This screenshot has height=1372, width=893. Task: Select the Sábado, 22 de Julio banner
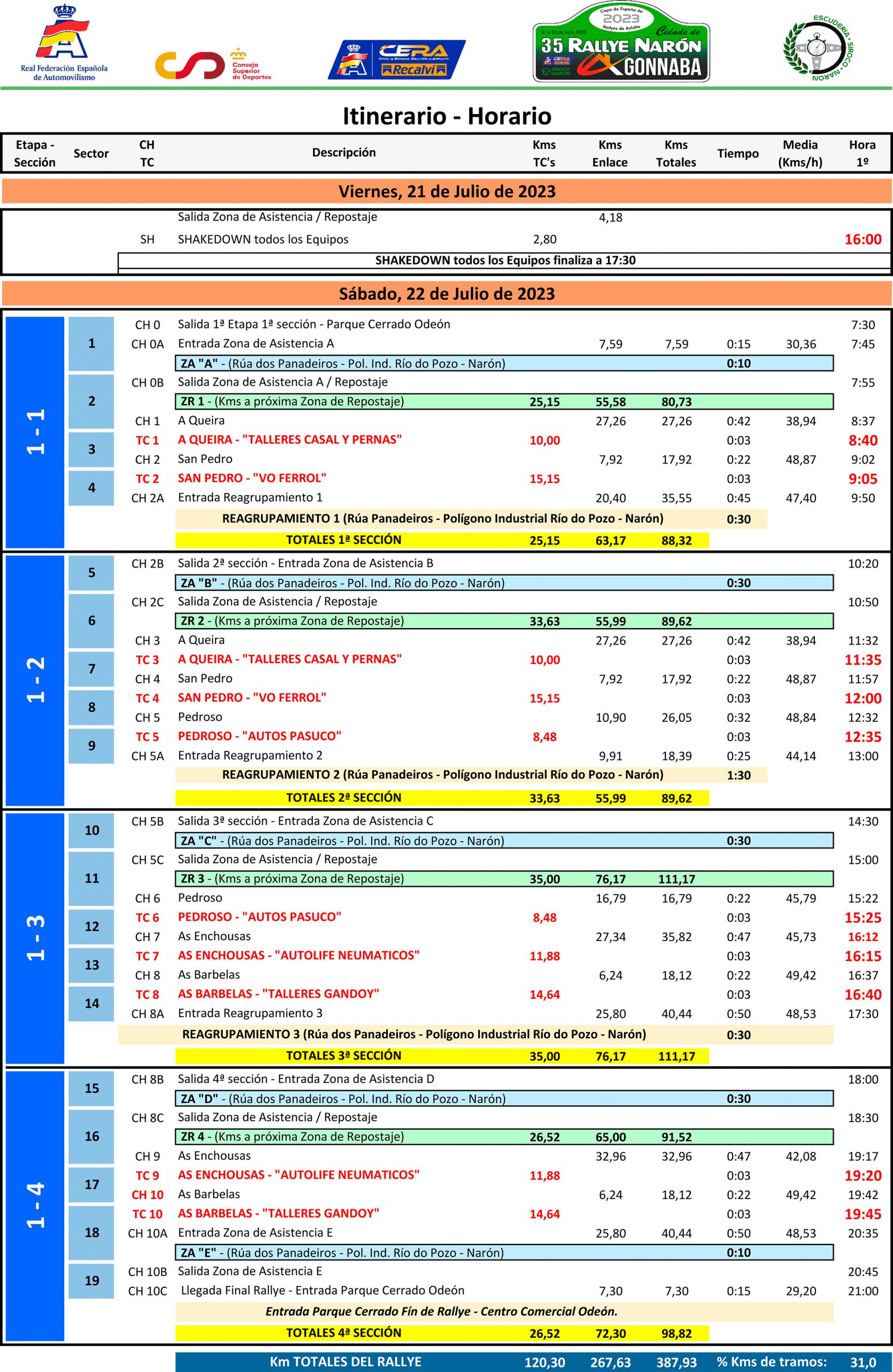[x=447, y=294]
